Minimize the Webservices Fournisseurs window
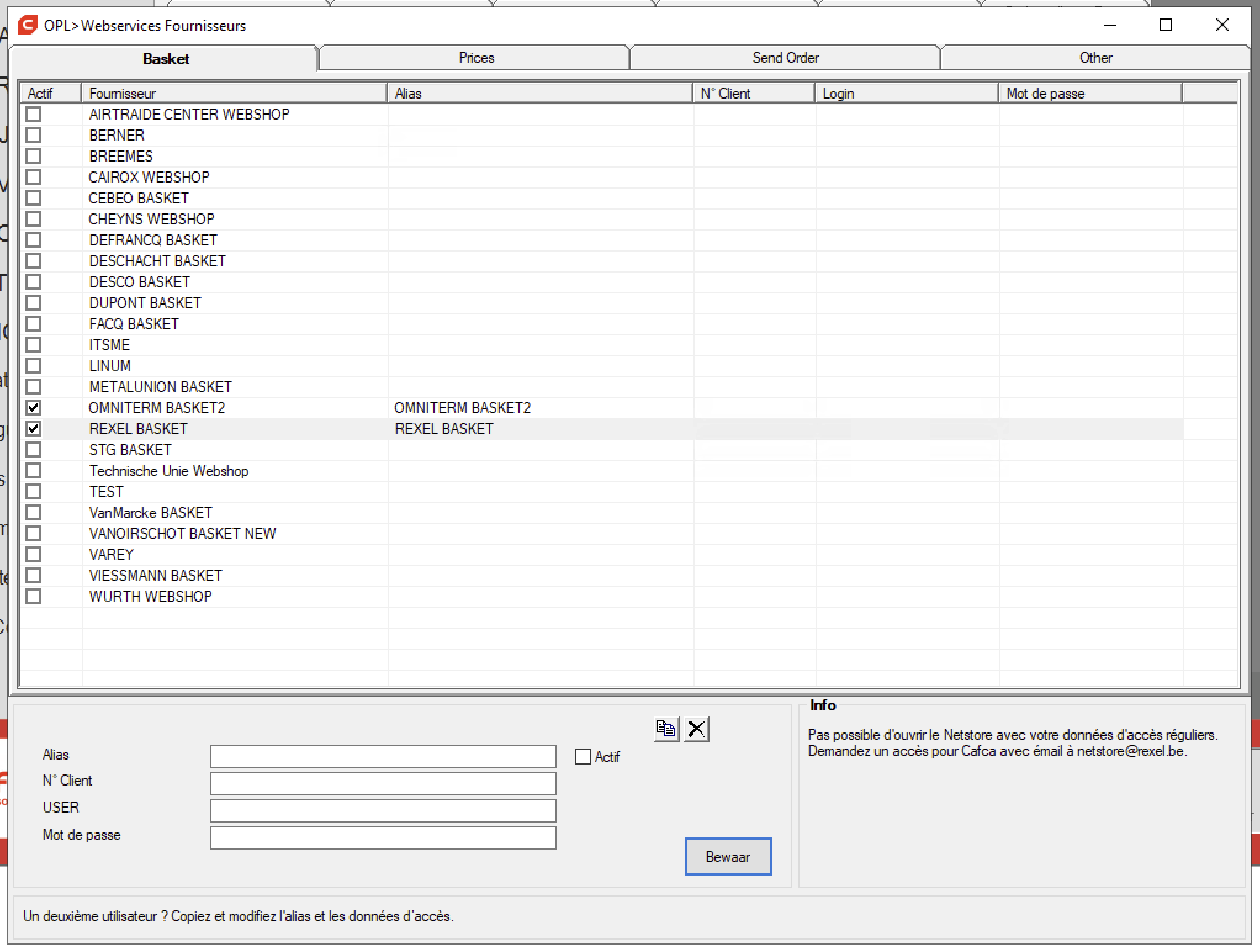This screenshot has height=952, width=1260. 1110,25
